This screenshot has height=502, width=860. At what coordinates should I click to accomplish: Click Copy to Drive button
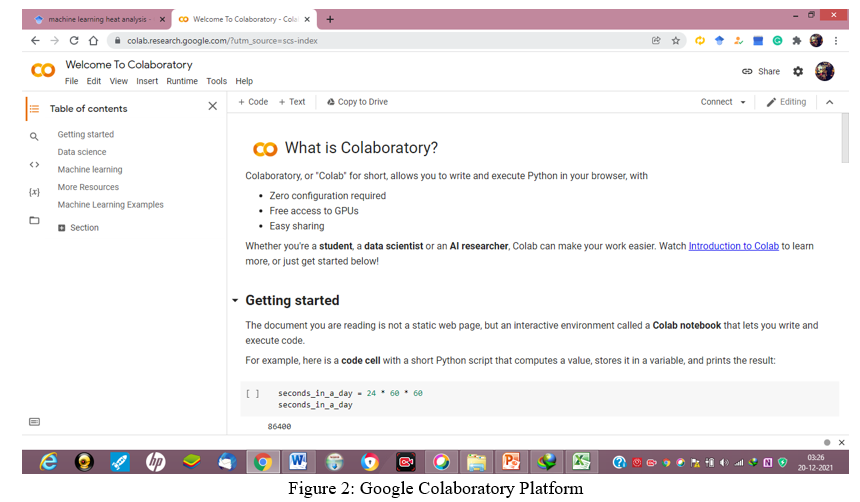click(x=357, y=102)
